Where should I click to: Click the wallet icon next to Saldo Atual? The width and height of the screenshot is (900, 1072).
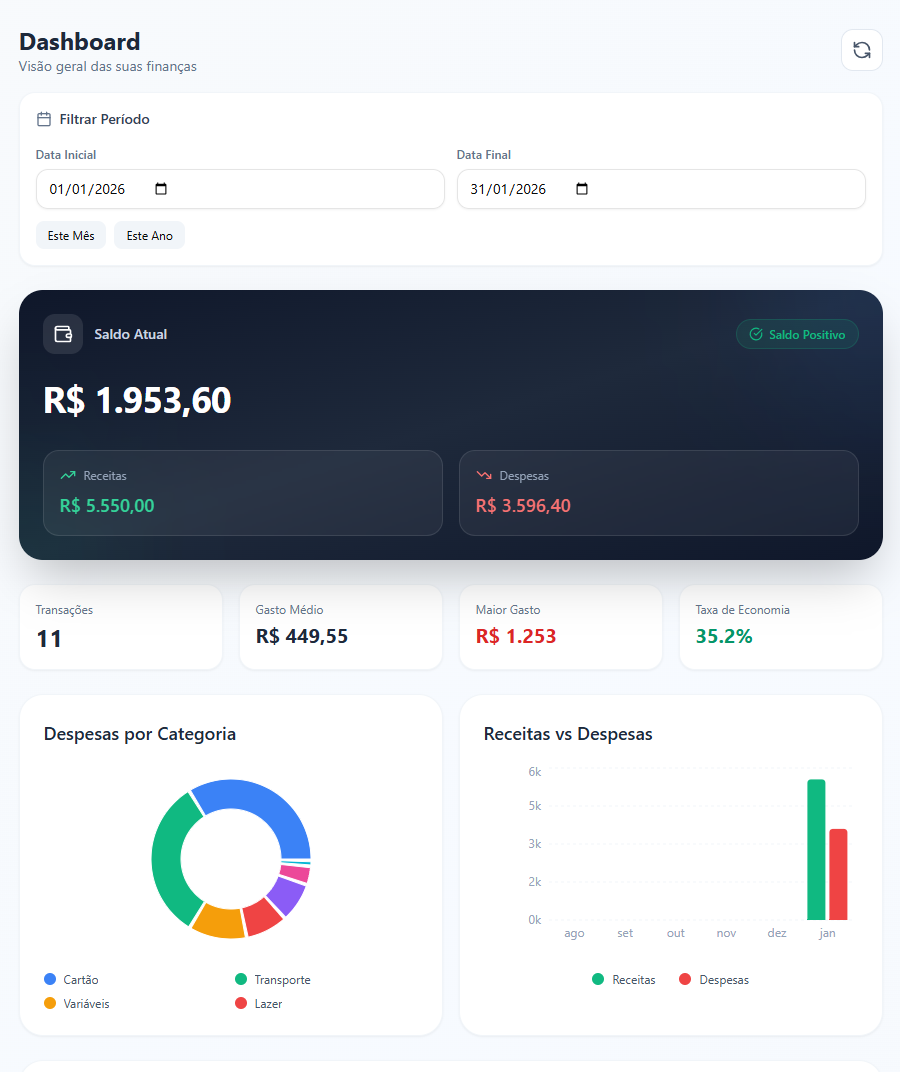click(63, 334)
